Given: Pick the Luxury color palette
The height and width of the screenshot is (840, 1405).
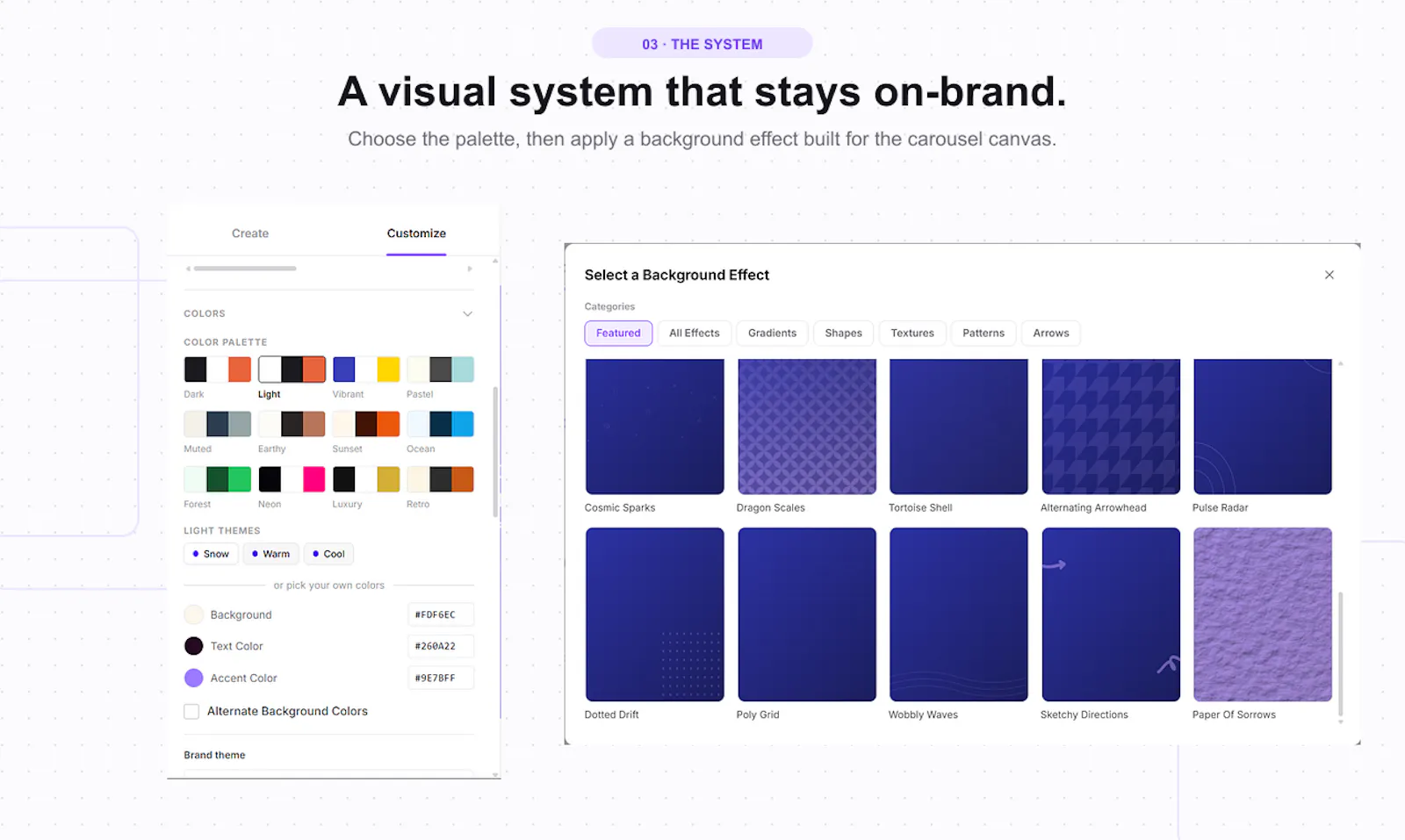Looking at the screenshot, I should (366, 479).
